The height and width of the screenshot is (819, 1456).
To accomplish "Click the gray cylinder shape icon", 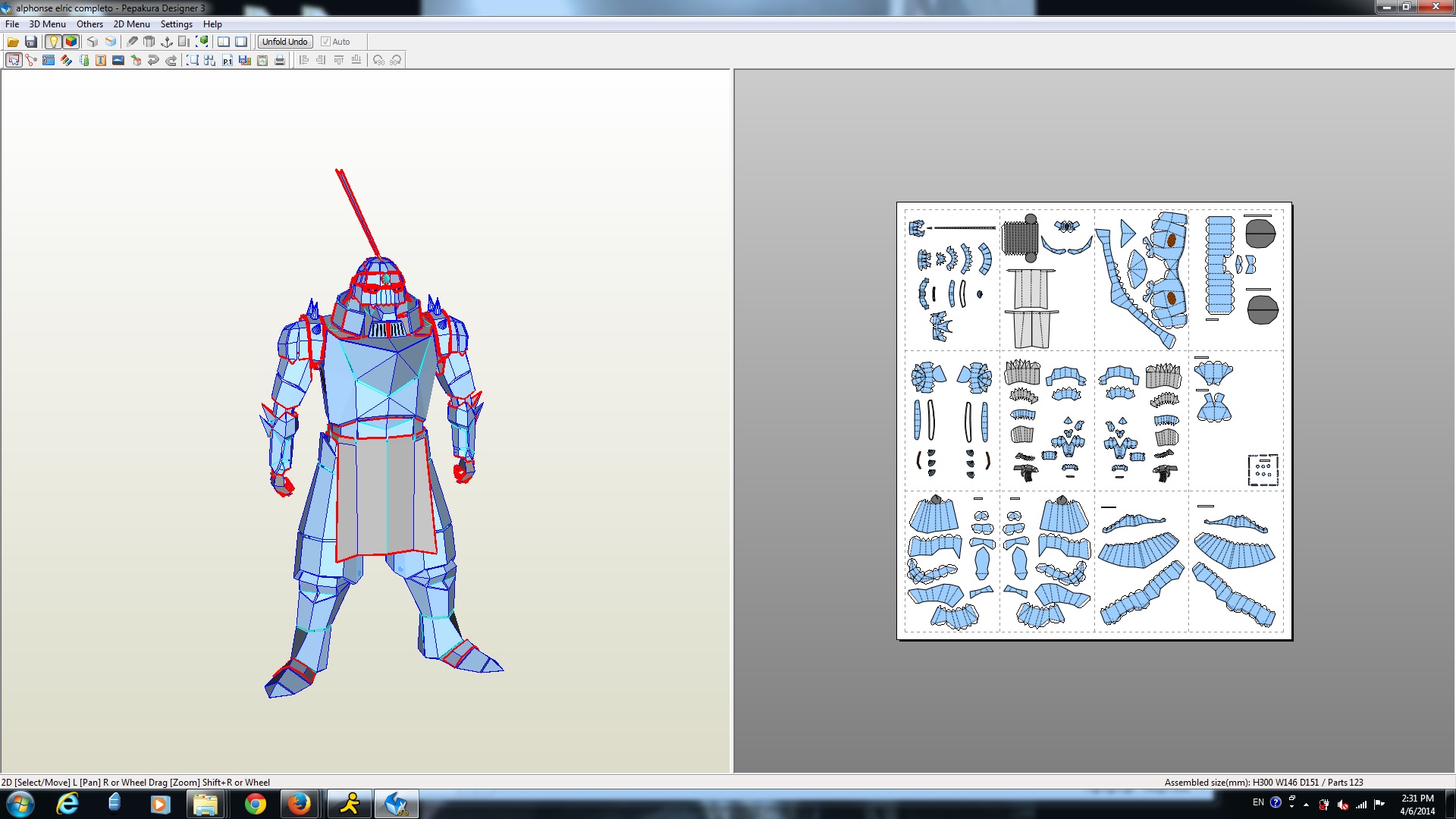I will (x=149, y=42).
